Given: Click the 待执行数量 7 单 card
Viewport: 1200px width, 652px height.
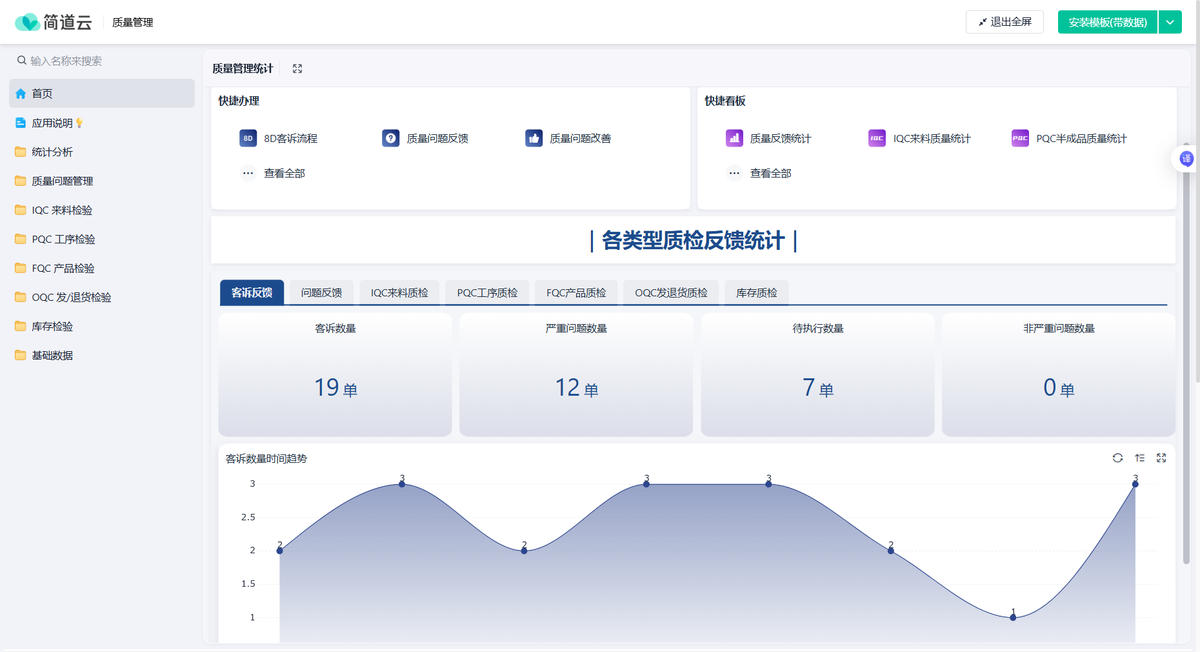Looking at the screenshot, I should point(818,375).
